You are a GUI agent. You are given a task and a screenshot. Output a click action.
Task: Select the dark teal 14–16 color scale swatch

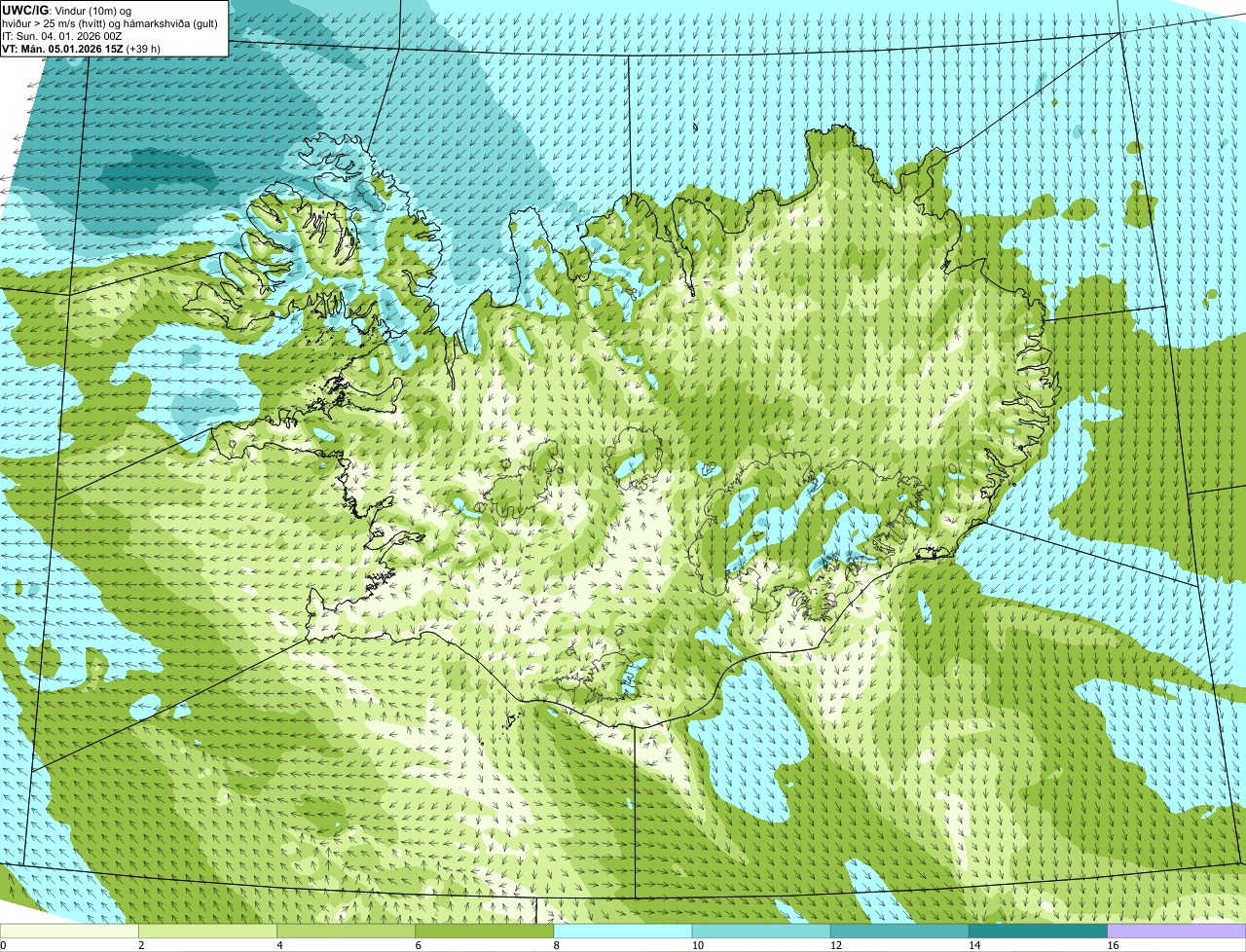click(1039, 931)
